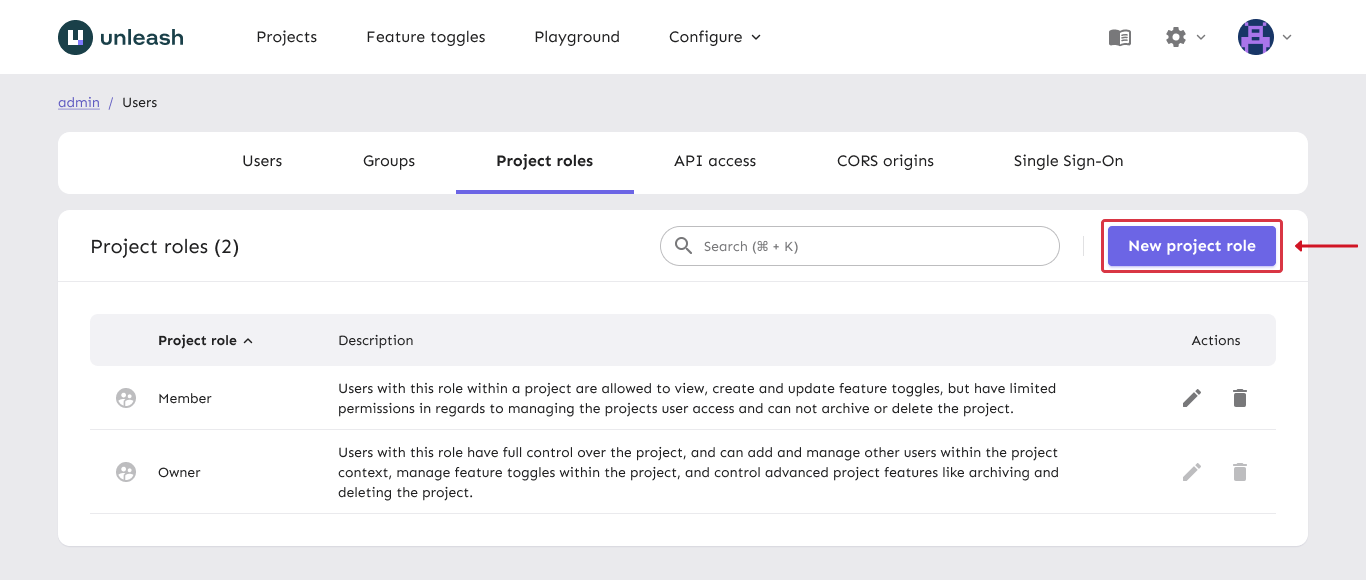This screenshot has width=1366, height=580.
Task: Expand the settings gear chevron
Action: pyautogui.click(x=1200, y=38)
